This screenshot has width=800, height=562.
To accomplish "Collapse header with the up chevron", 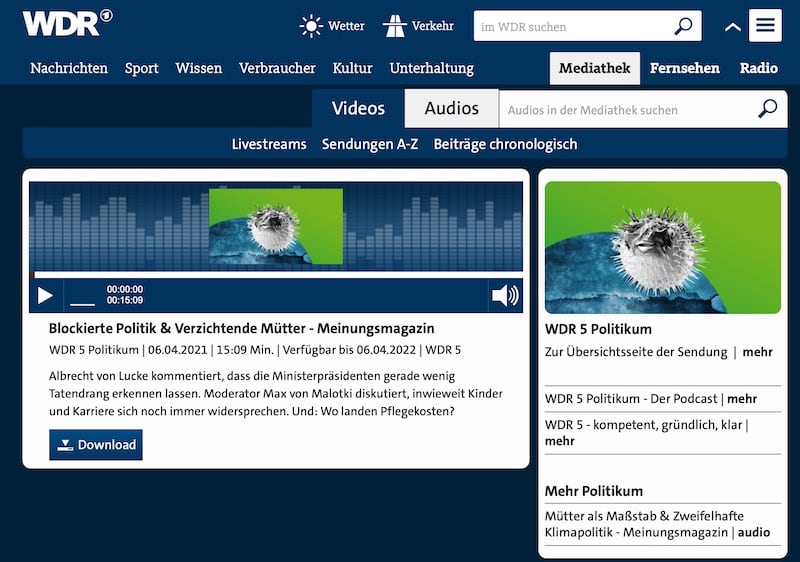I will (x=732, y=27).
